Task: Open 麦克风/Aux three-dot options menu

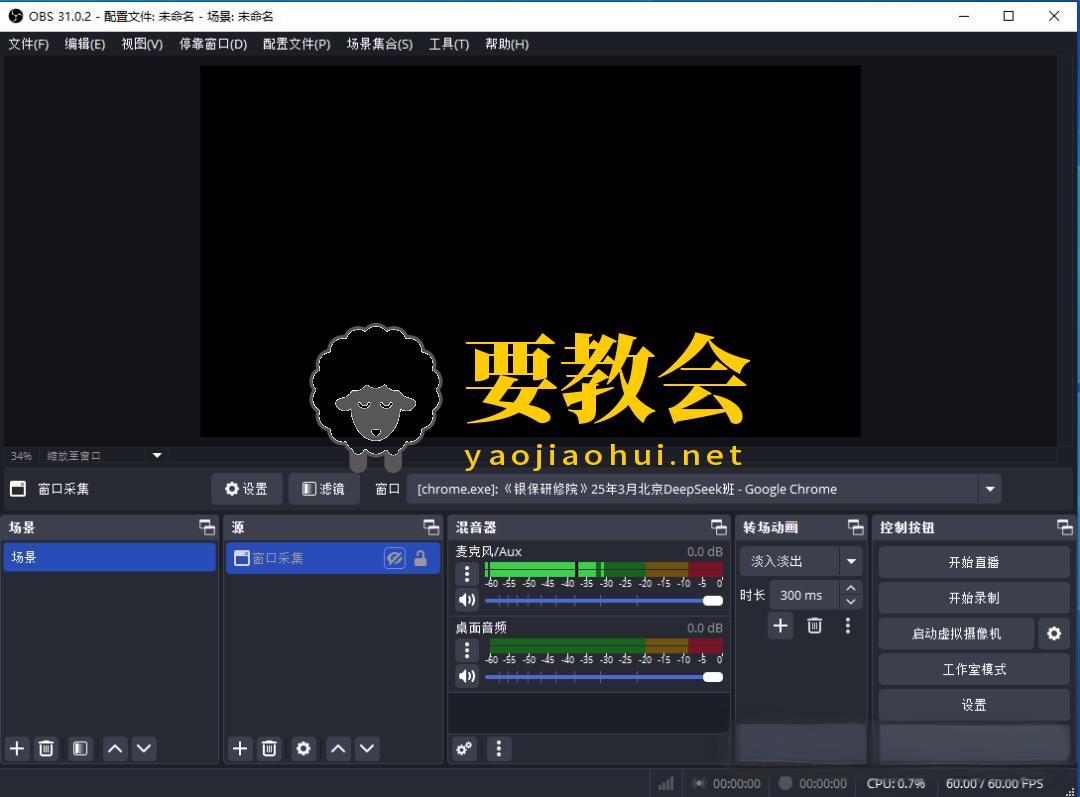Action: point(467,574)
